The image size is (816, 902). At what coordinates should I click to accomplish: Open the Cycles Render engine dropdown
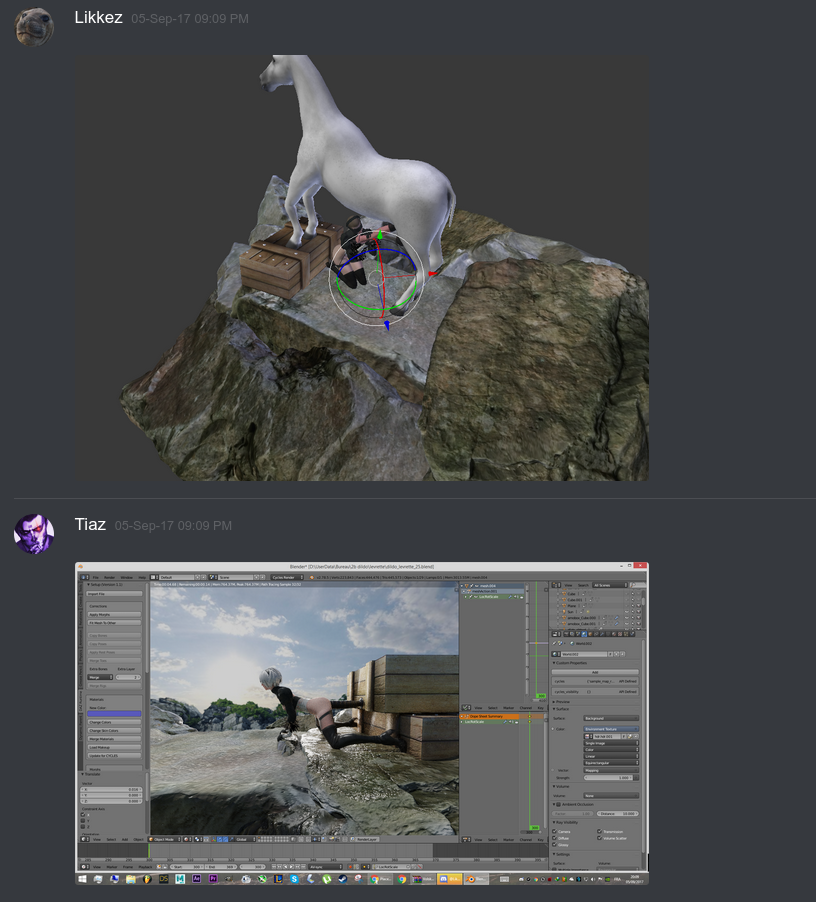pos(287,577)
